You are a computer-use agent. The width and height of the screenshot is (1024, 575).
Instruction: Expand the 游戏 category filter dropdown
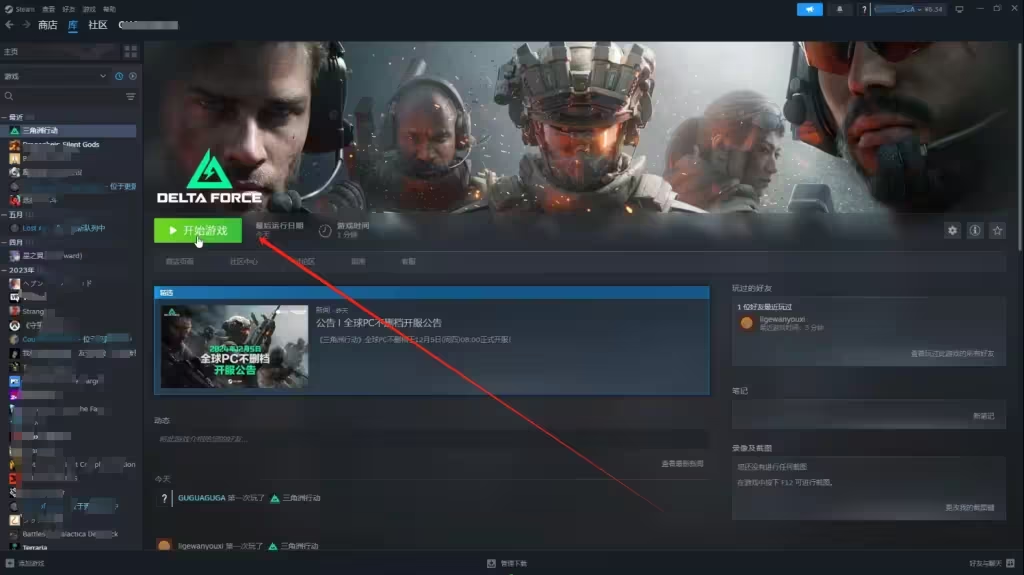coord(55,76)
